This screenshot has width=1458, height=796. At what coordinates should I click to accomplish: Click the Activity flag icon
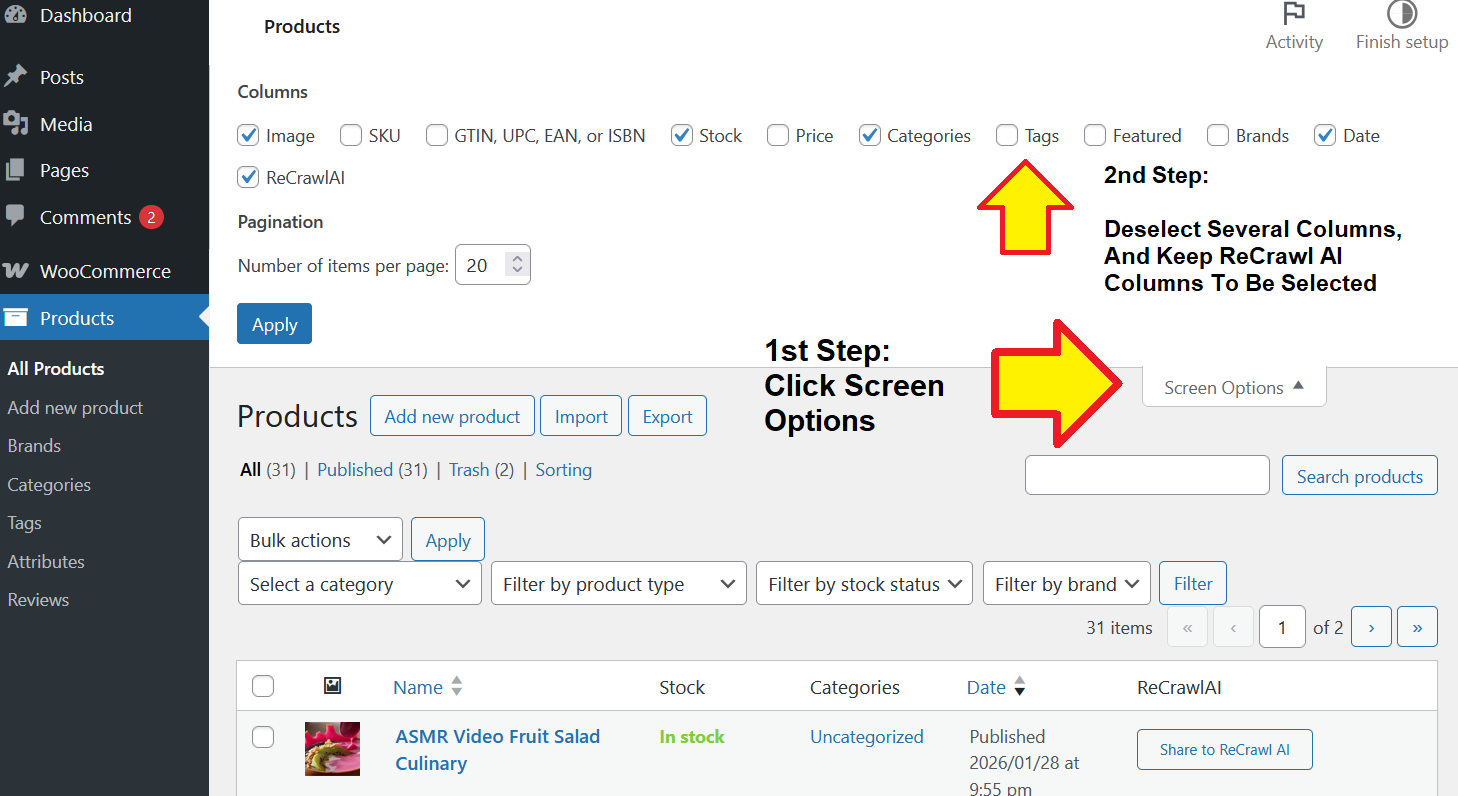coord(1294,14)
